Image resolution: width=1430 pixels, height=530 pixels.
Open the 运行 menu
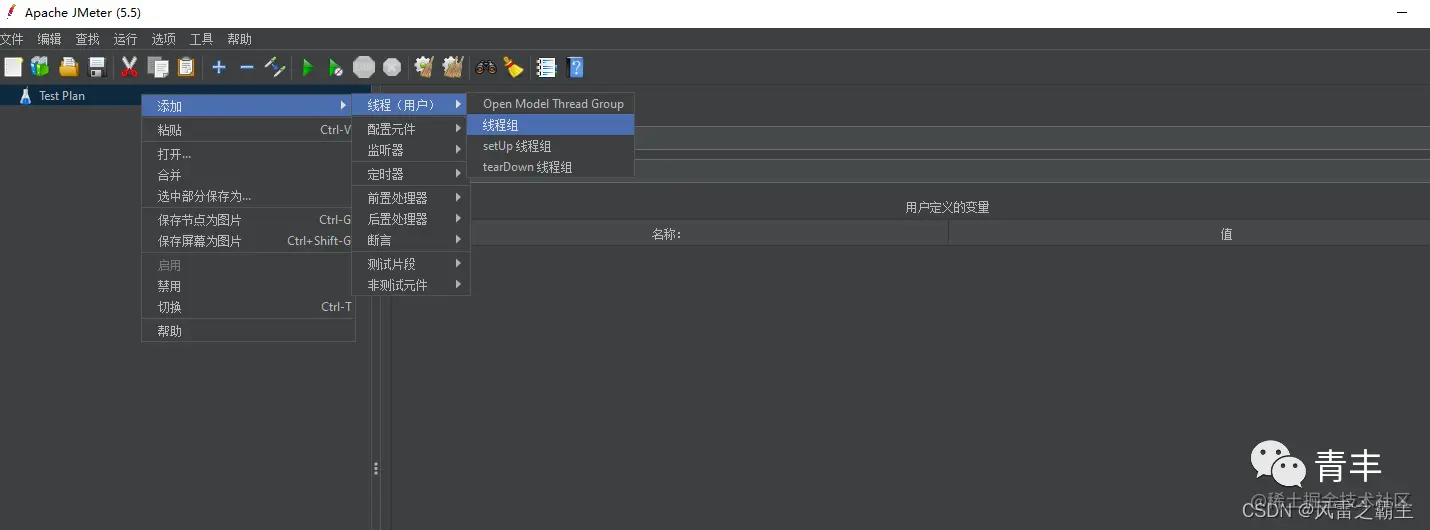click(125, 39)
